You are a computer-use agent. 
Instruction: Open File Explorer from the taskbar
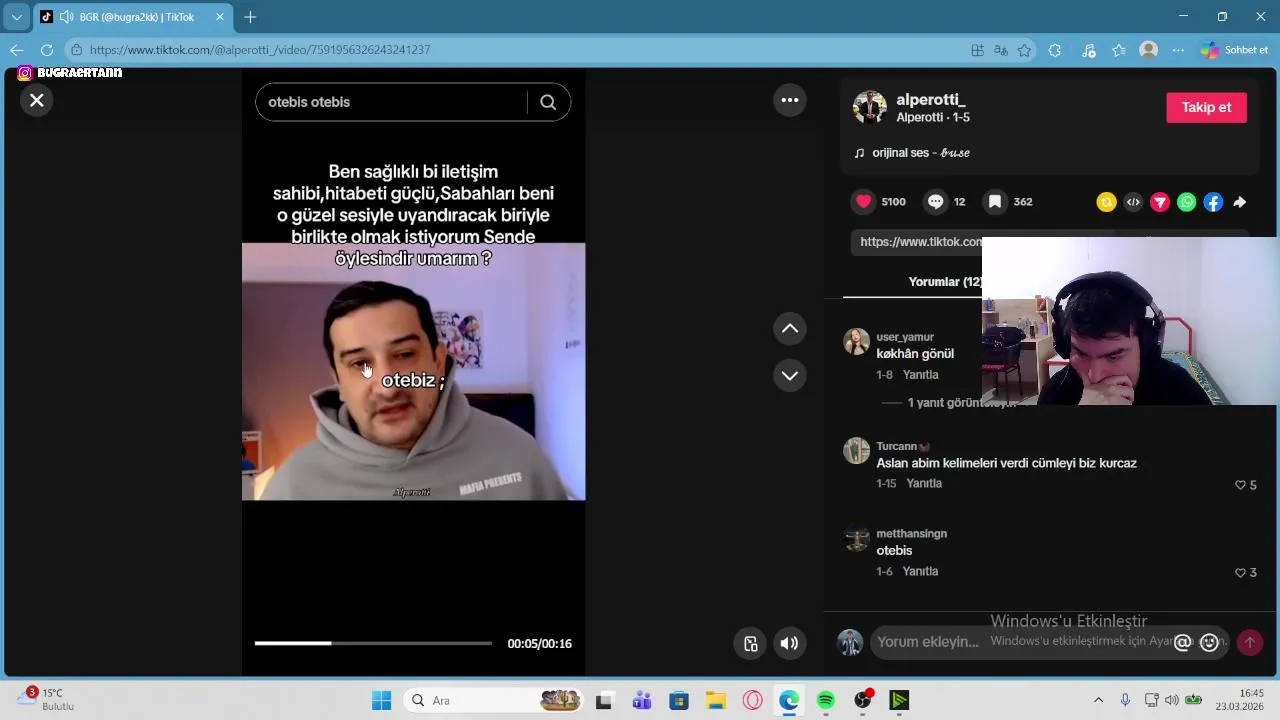(x=715, y=700)
